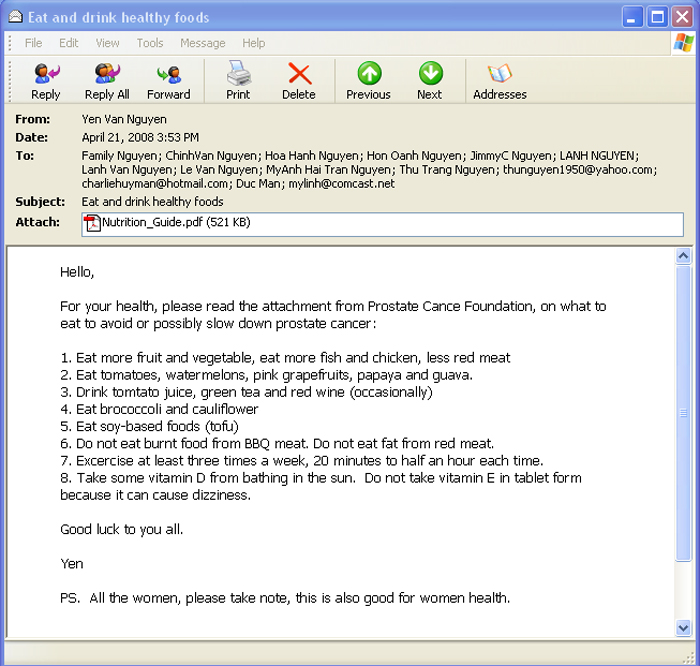The width and height of the screenshot is (700, 666).
Task: Open the View menu
Action: tap(108, 43)
